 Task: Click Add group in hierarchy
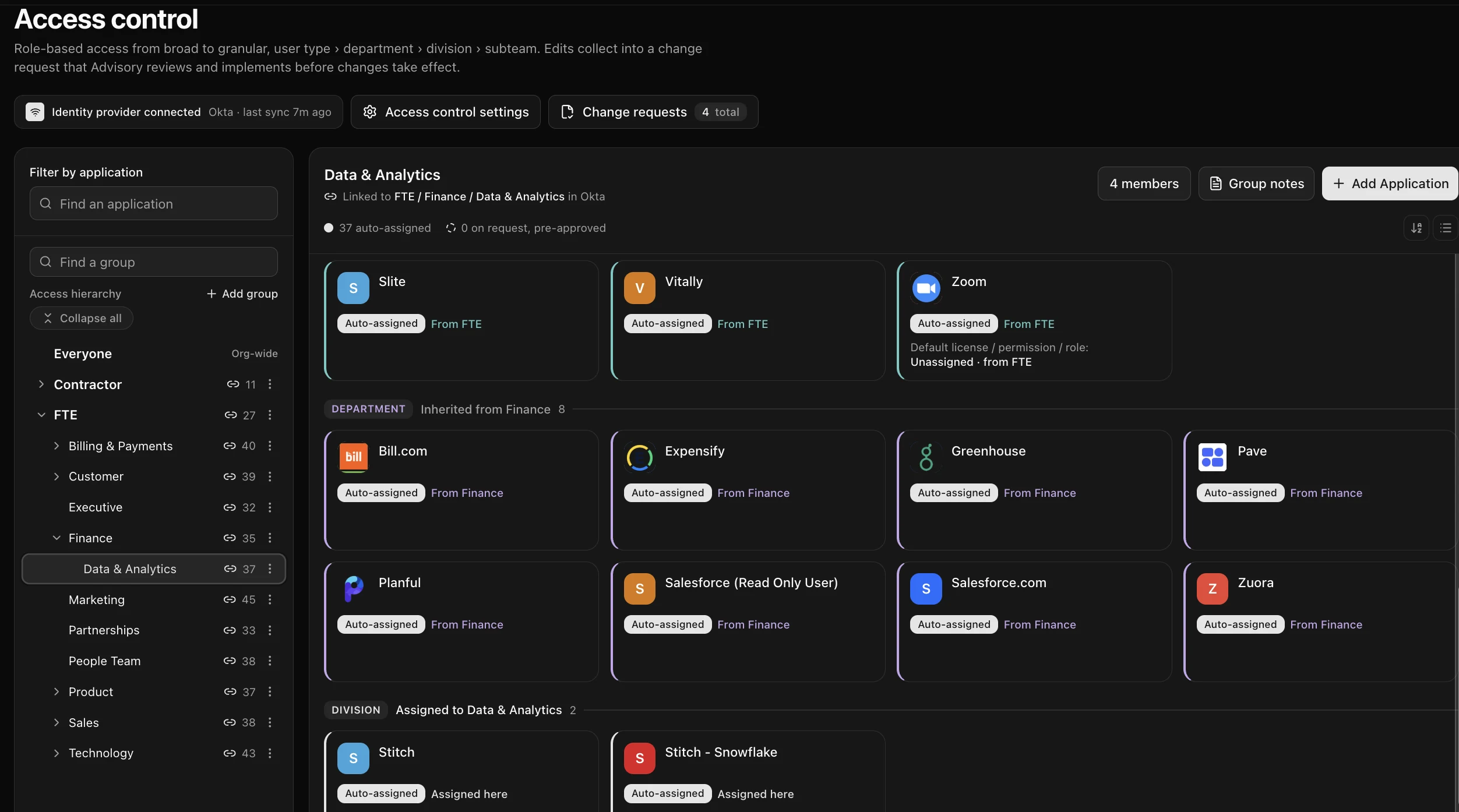242,294
